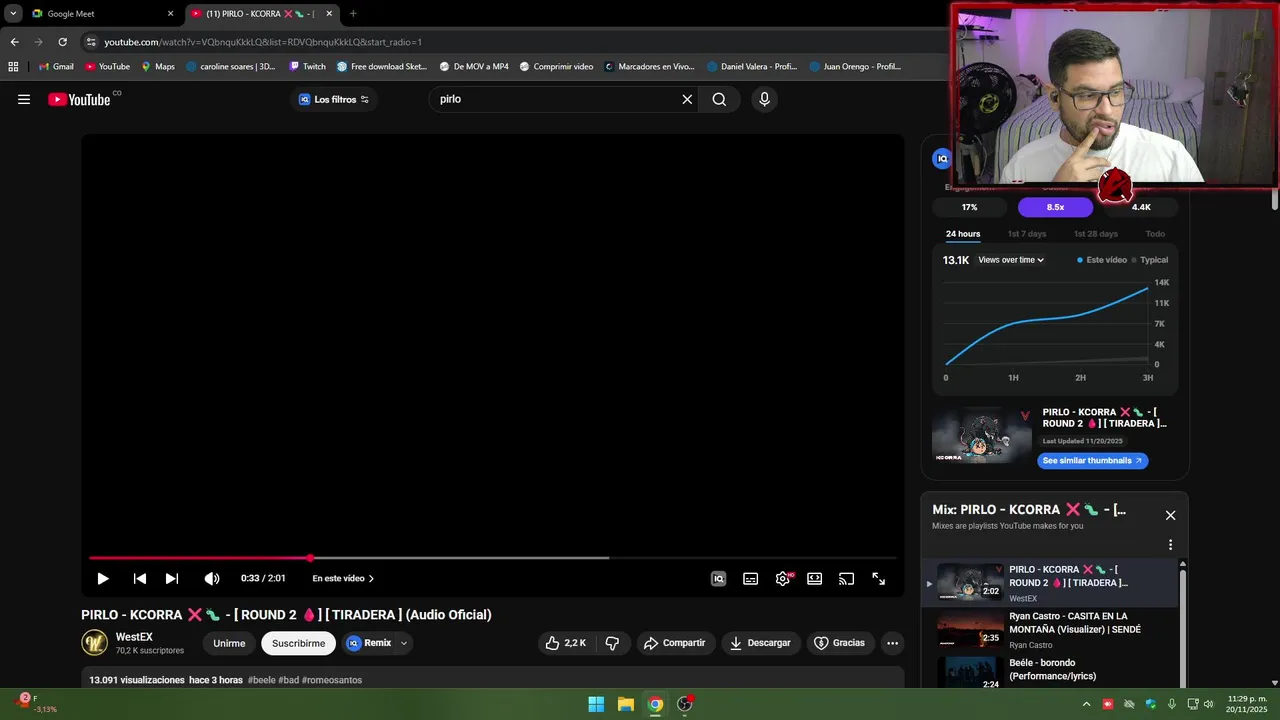The image size is (1280, 720).
Task: Open 'Los filtros' filter button
Action: point(334,99)
